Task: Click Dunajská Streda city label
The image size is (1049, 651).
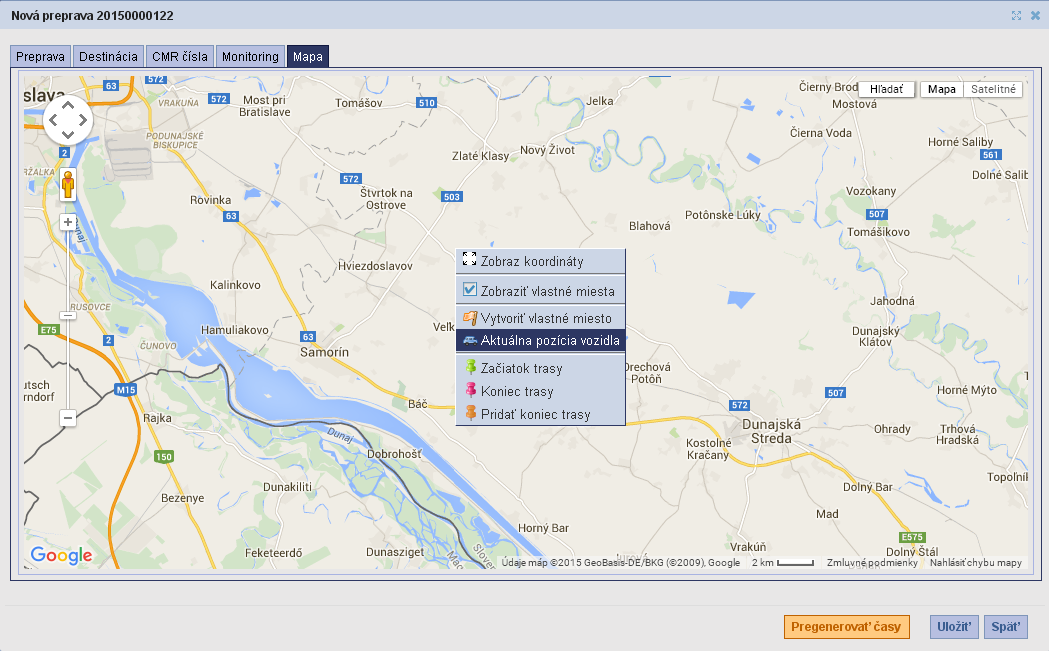Action: 771,432
